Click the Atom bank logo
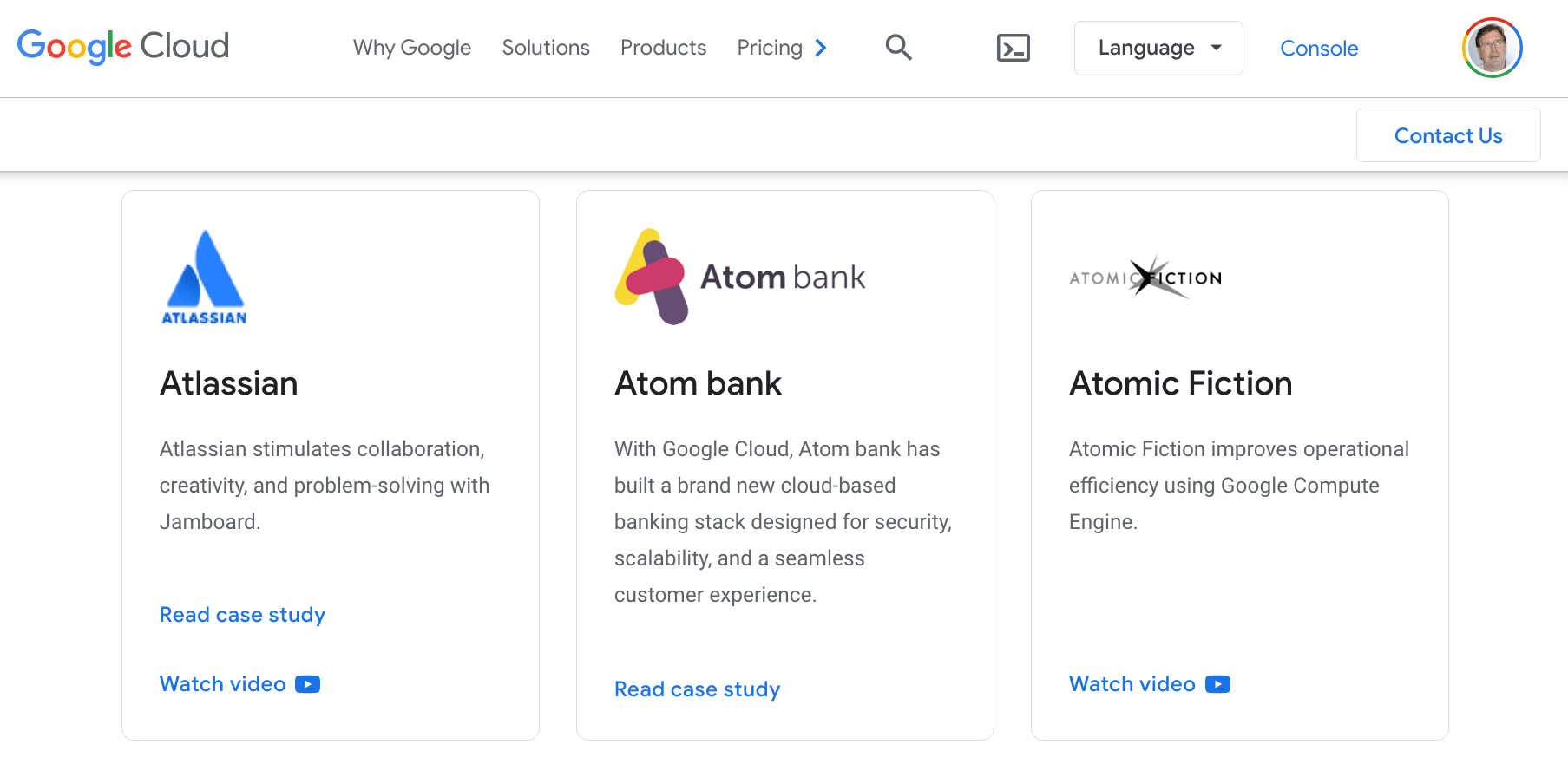 pyautogui.click(x=739, y=278)
